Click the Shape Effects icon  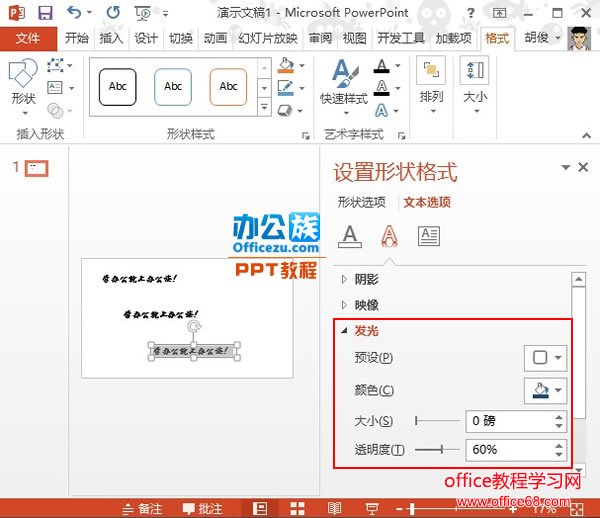(285, 110)
